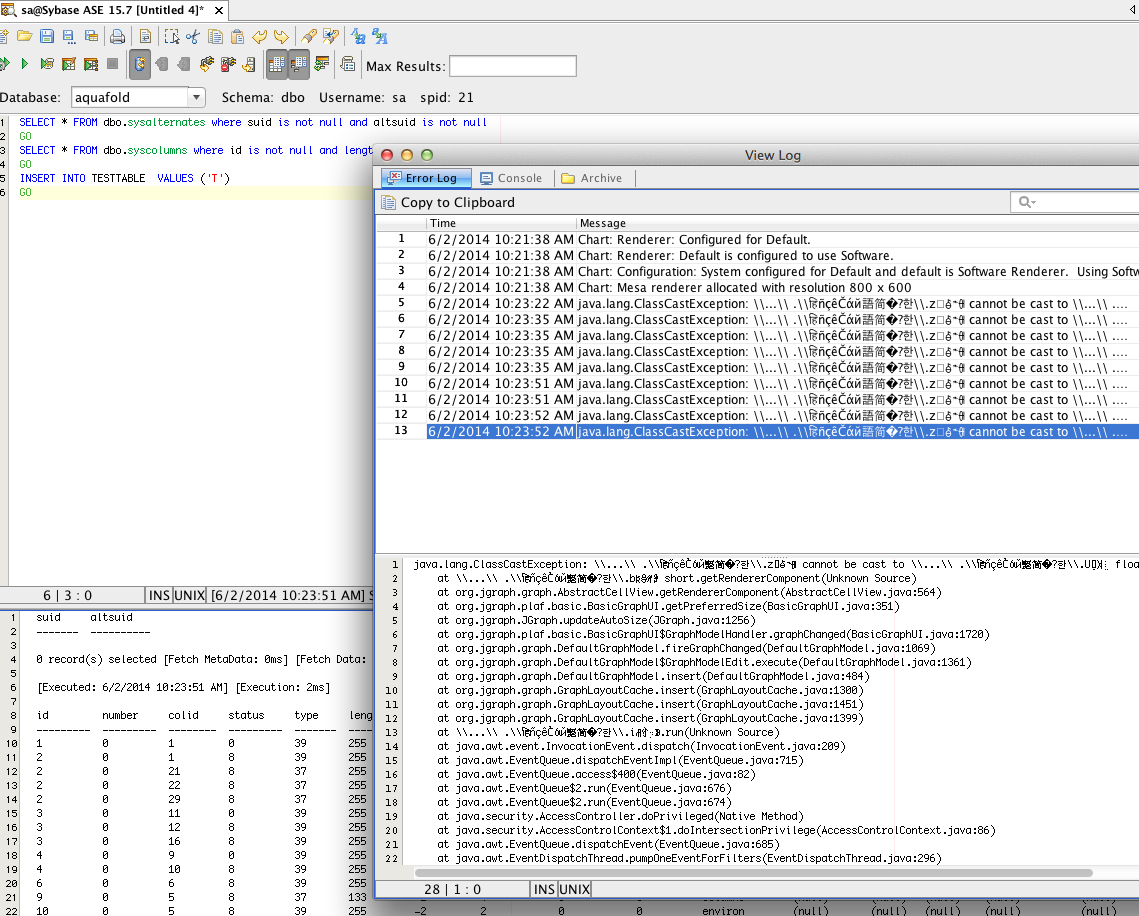
Task: Click the sysalternates SELECT statement line
Action: point(253,122)
